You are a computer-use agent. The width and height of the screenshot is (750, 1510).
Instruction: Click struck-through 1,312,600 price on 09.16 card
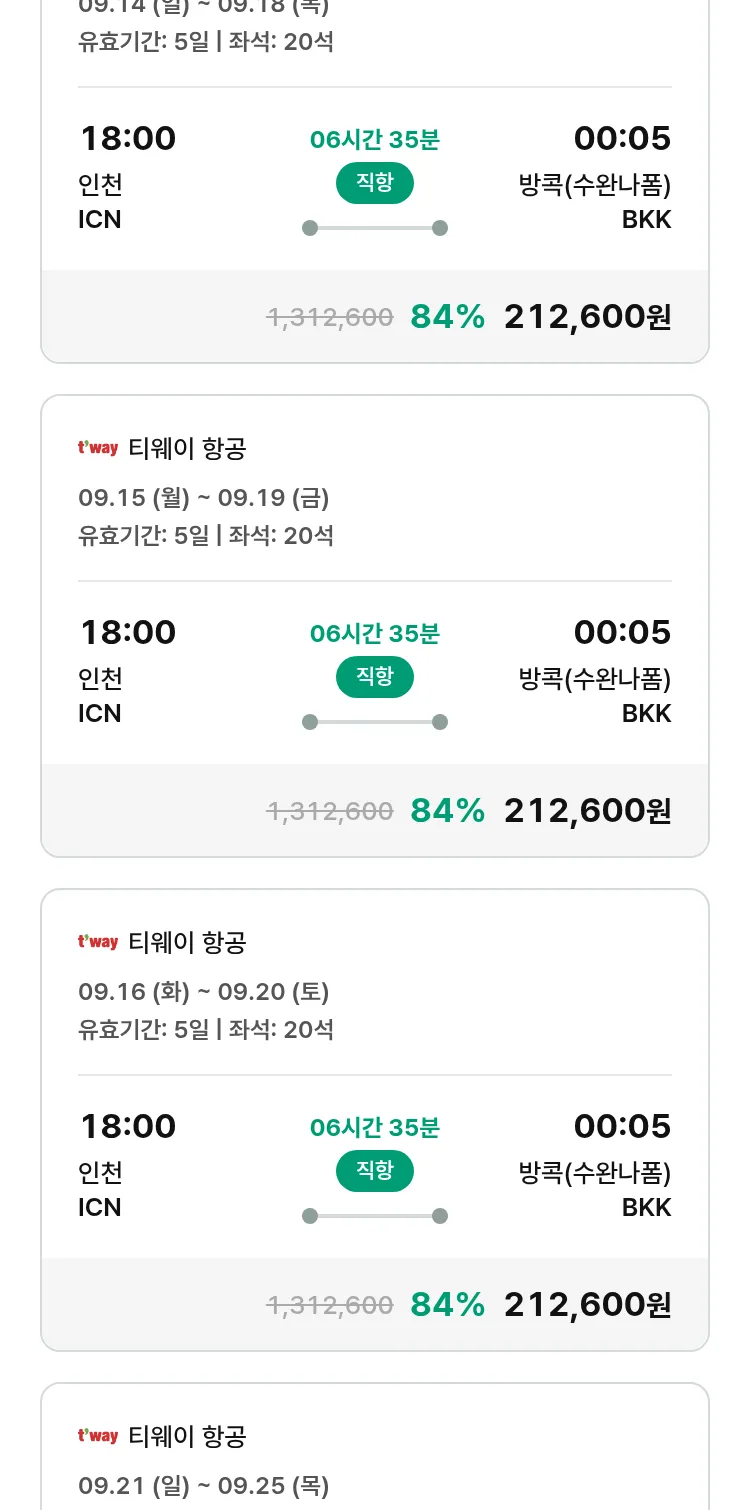(x=330, y=1305)
